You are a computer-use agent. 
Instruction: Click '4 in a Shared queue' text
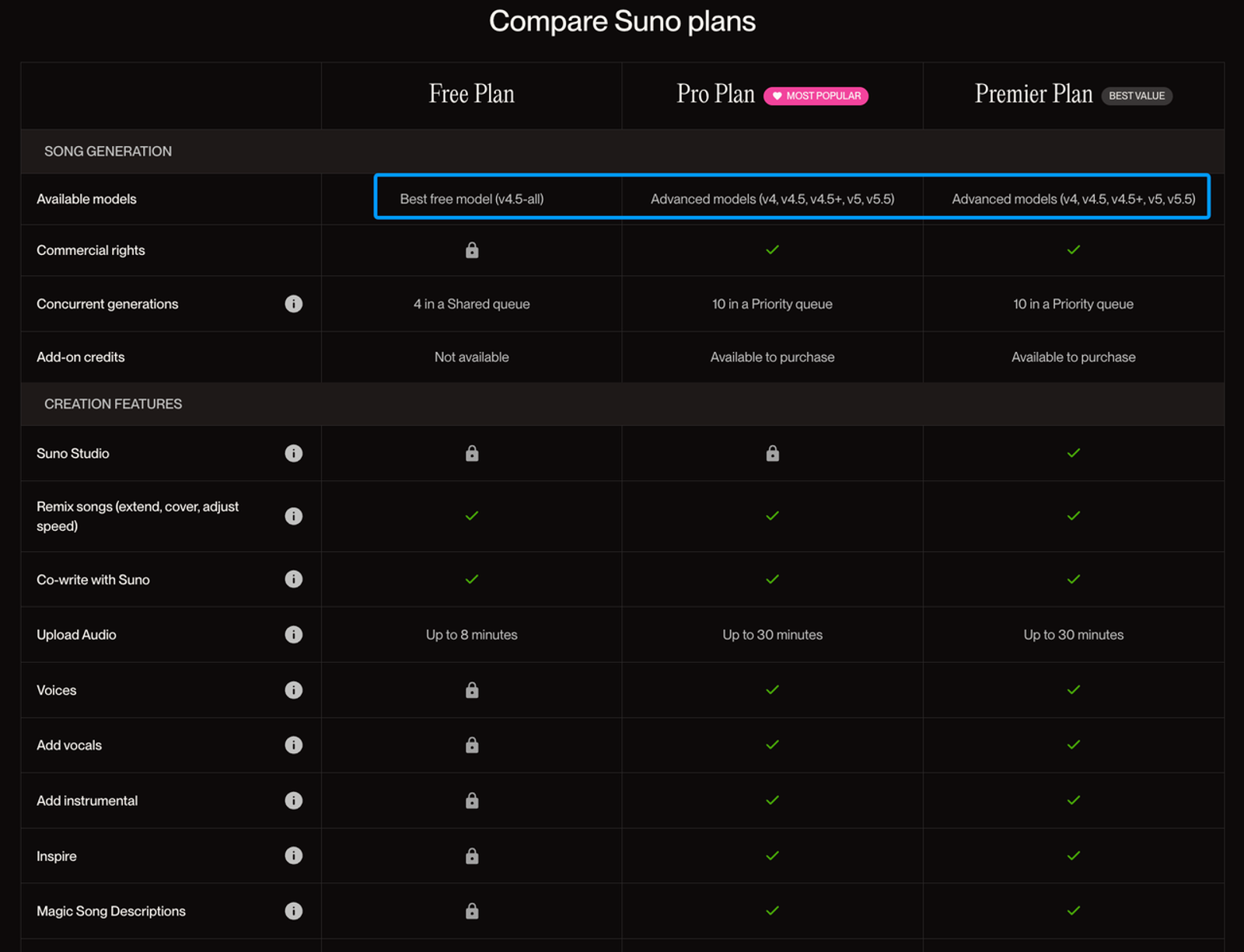coord(472,304)
